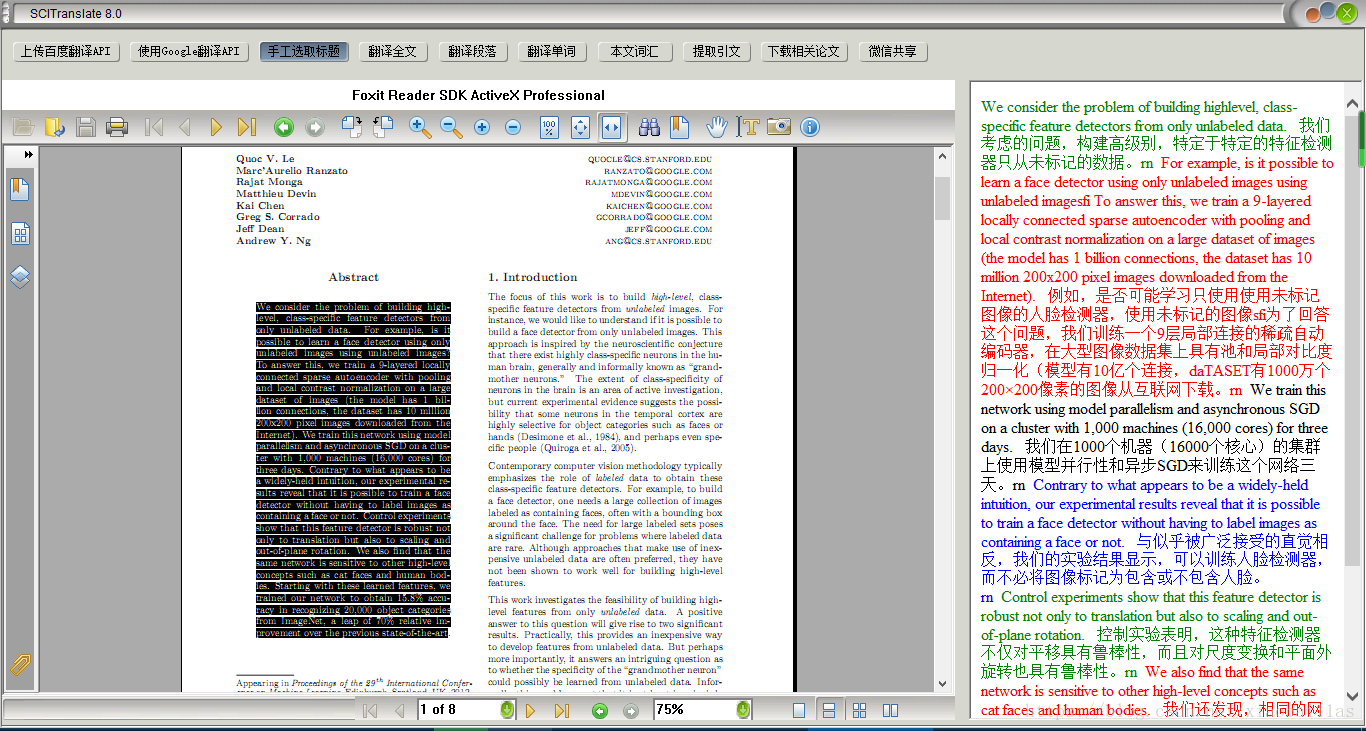Click the round plus zoom-in button
1366x731 pixels.
click(482, 127)
